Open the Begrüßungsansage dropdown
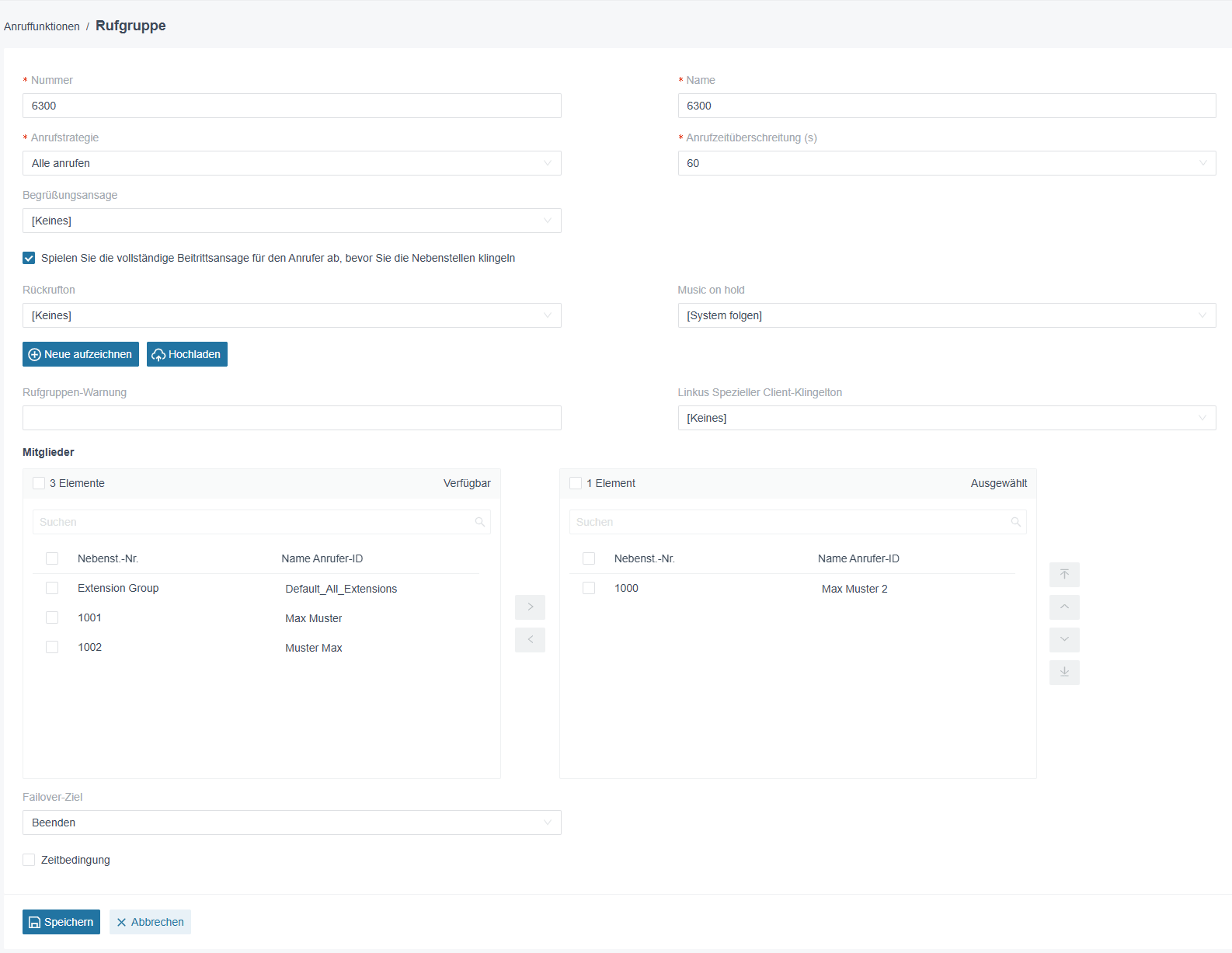This screenshot has height=953, width=1232. click(x=292, y=221)
